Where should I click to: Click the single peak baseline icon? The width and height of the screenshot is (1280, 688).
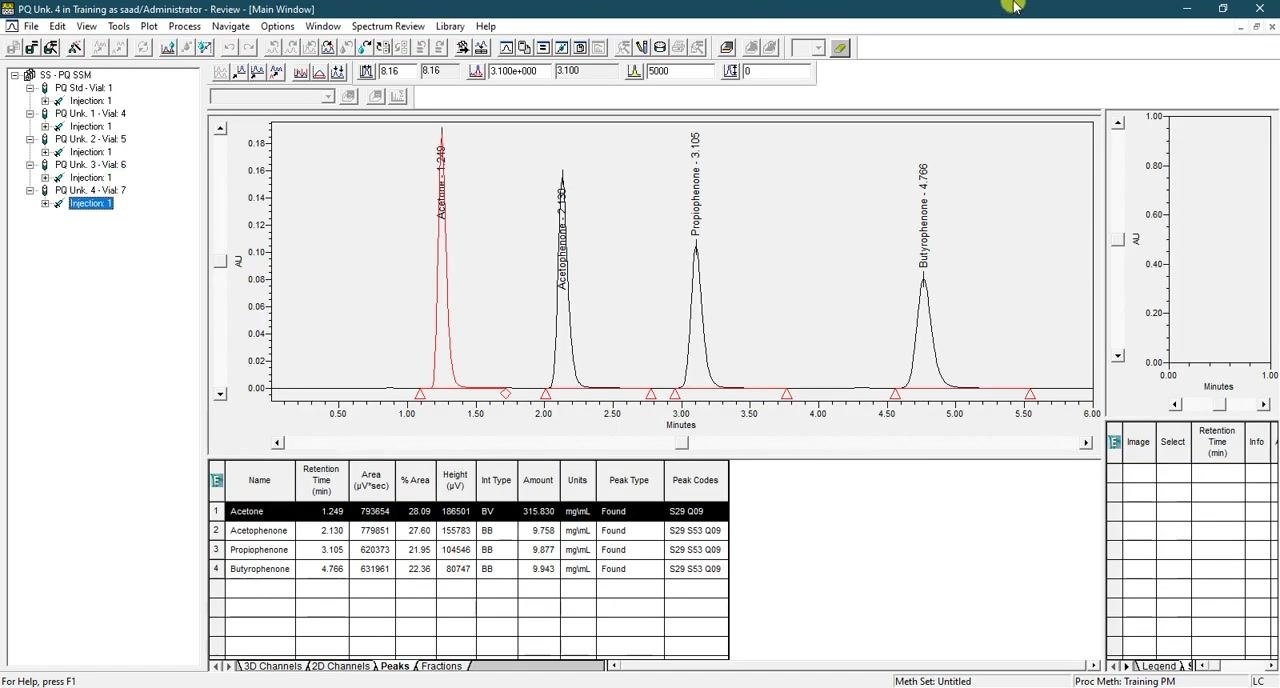(319, 71)
